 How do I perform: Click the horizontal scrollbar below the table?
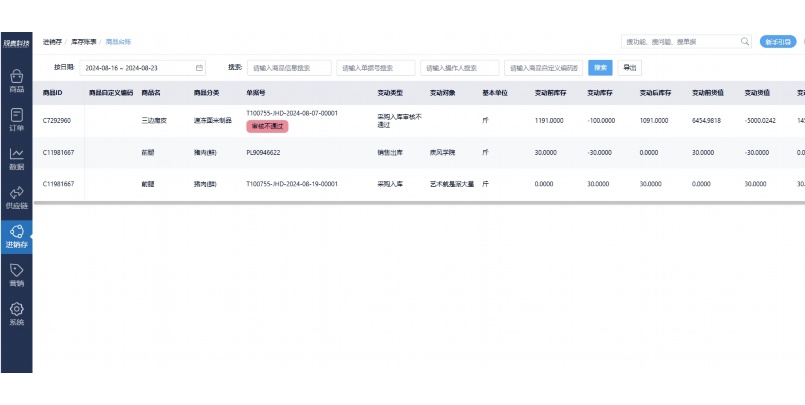(x=419, y=203)
